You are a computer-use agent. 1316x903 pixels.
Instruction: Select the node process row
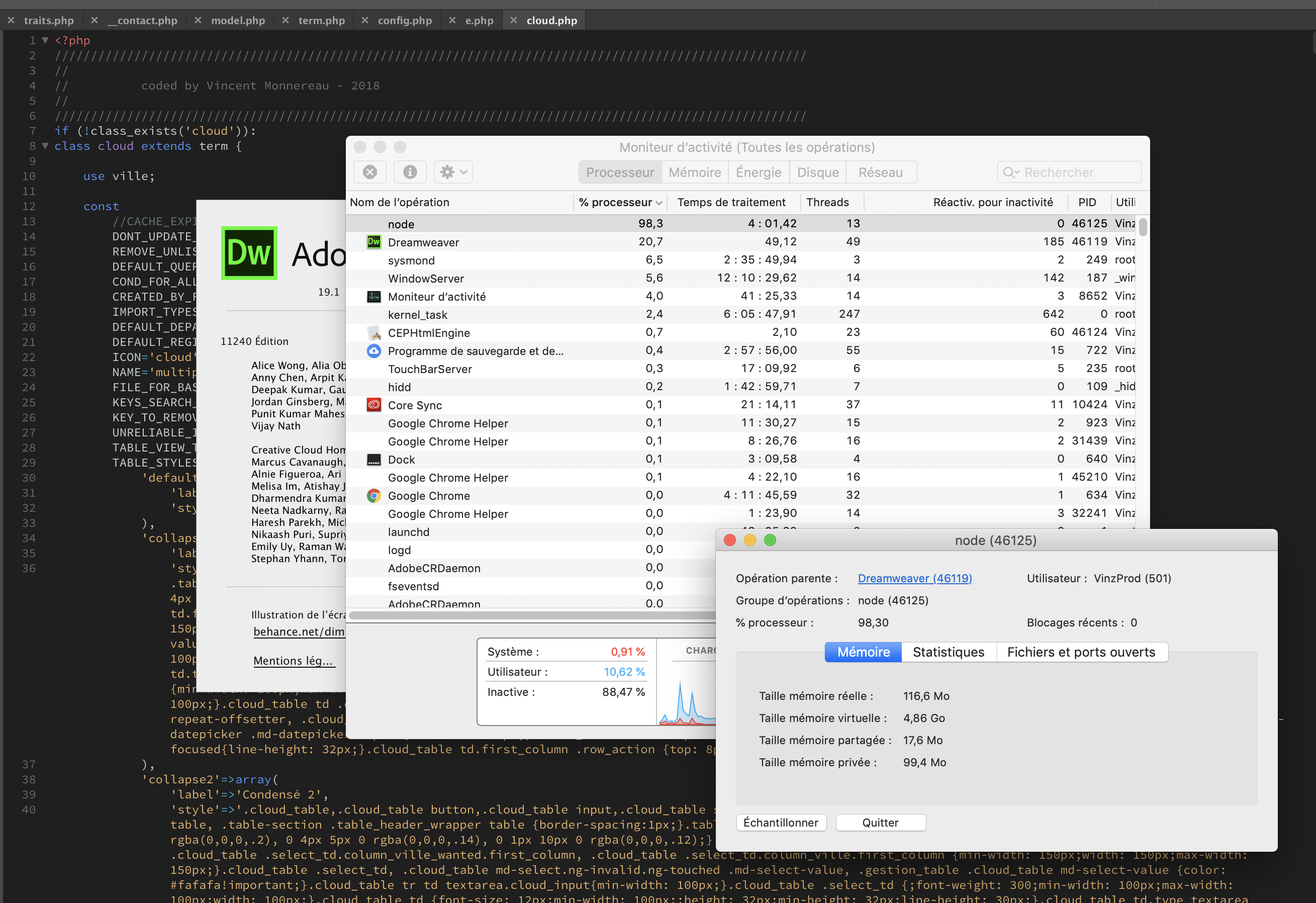click(741, 224)
